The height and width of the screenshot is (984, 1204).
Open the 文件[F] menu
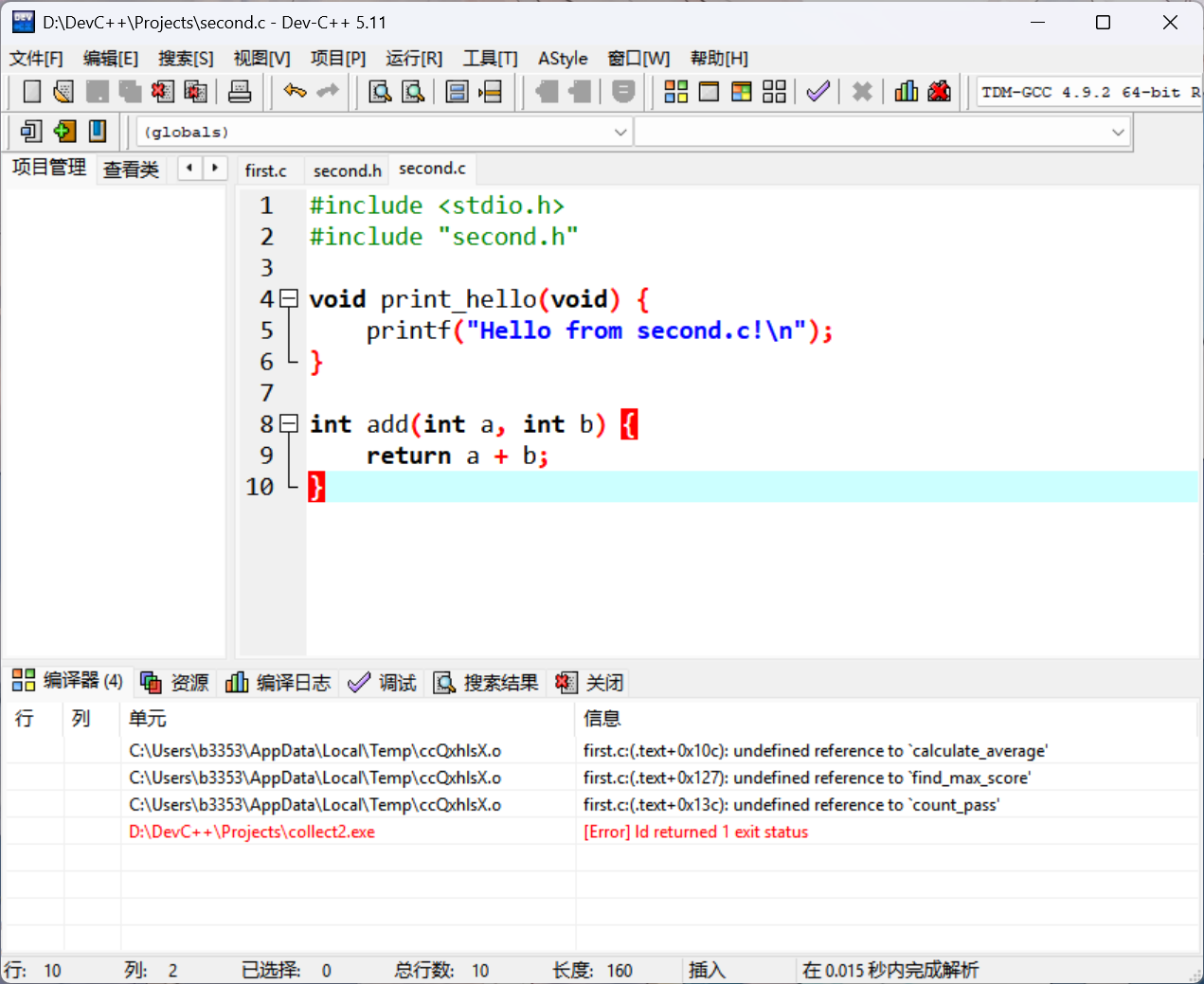36,59
